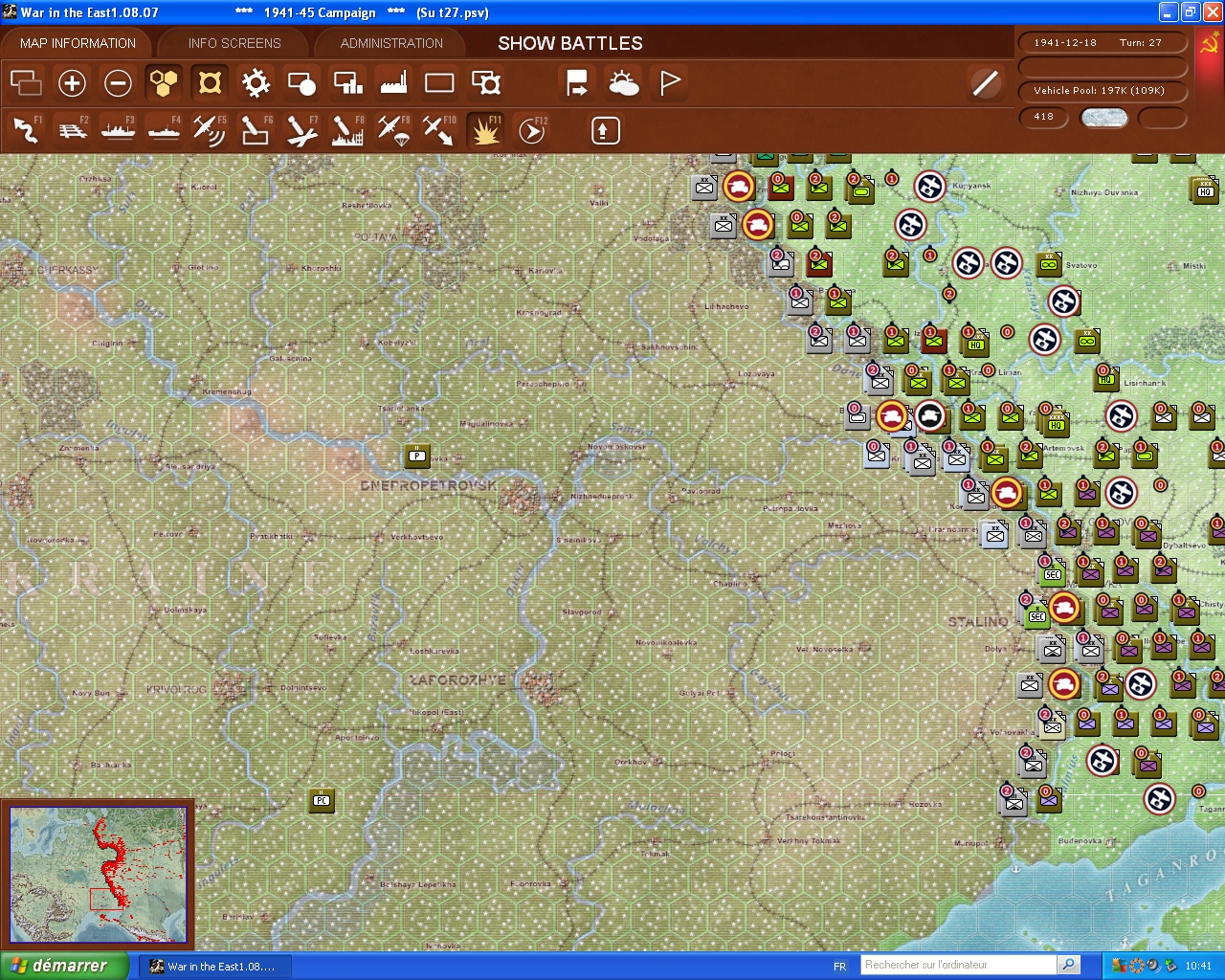Viewport: 1225px width, 980px height.
Task: Switch to the INFO SCREENS tab
Action: click(234, 43)
